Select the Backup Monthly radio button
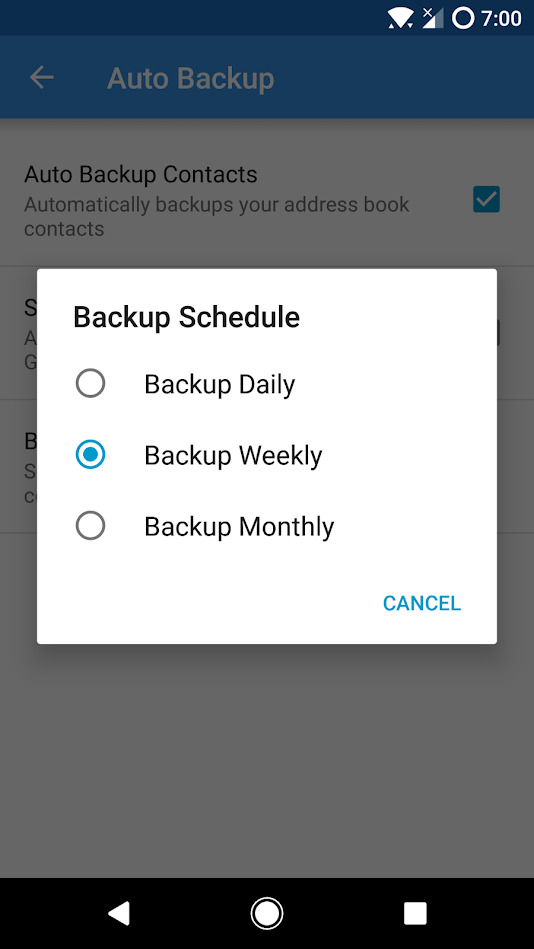This screenshot has width=534, height=949. (x=90, y=526)
